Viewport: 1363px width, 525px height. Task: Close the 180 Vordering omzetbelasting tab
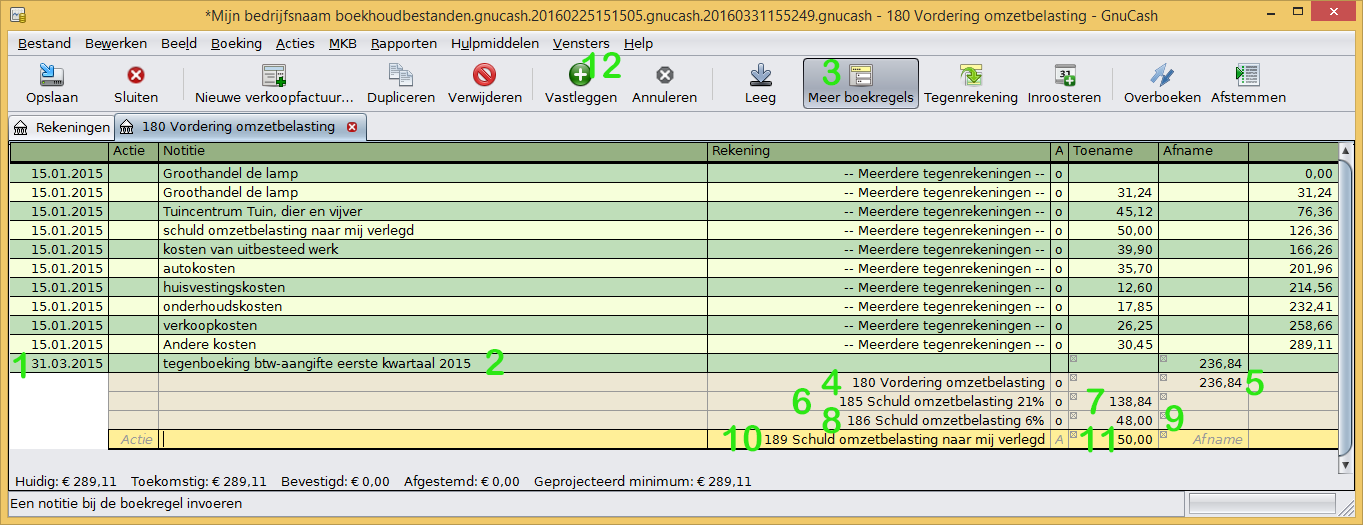coord(352,127)
